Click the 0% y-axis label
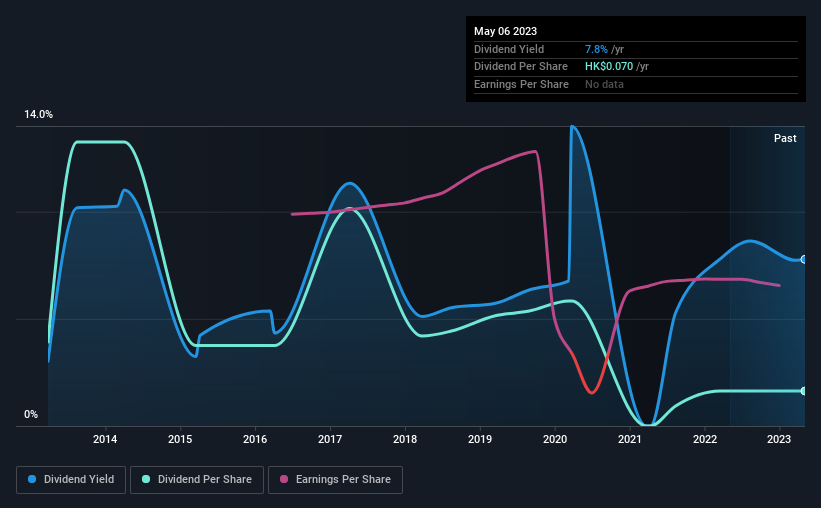 (x=31, y=414)
